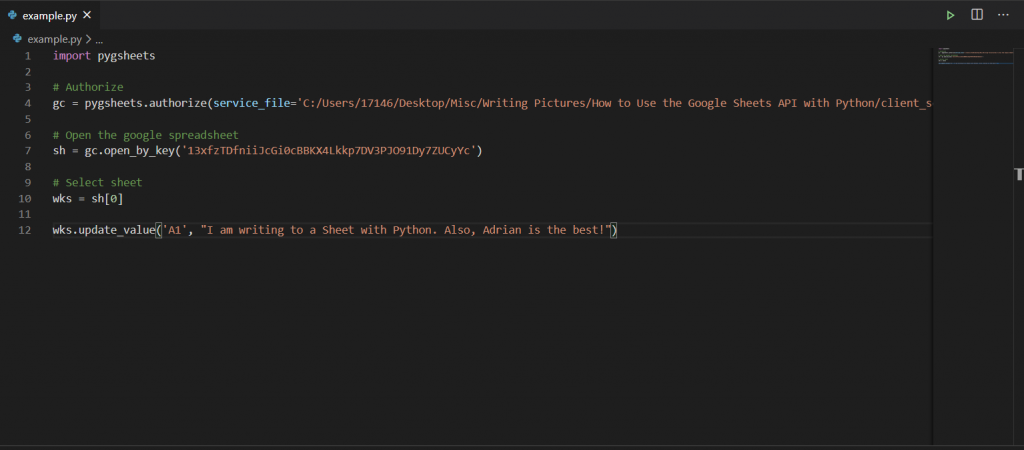Open example.py breadcrumb item
Viewport: 1024px width, 450px height.
click(x=54, y=39)
